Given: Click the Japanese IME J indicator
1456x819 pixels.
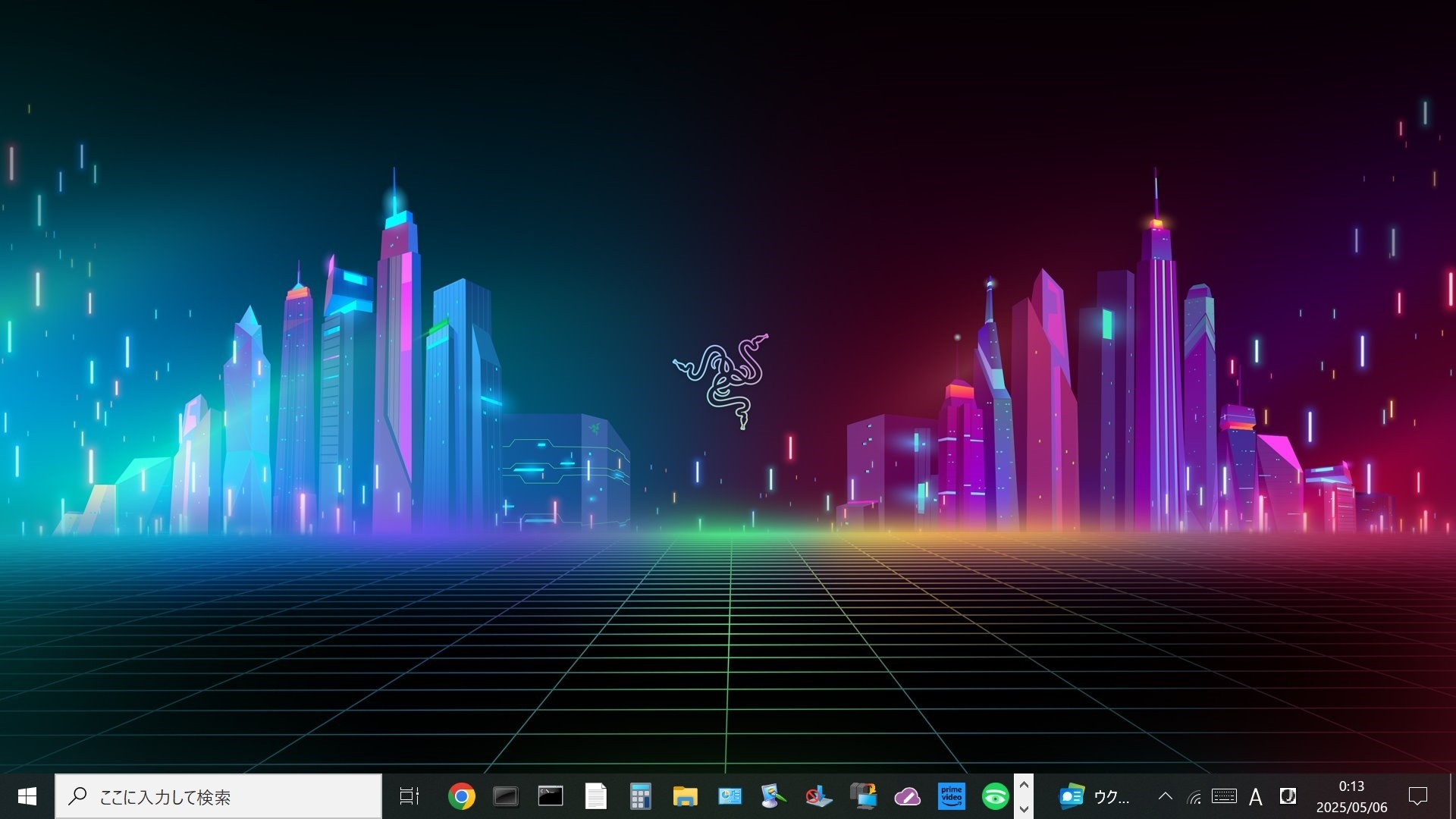Looking at the screenshot, I should click(x=1287, y=796).
